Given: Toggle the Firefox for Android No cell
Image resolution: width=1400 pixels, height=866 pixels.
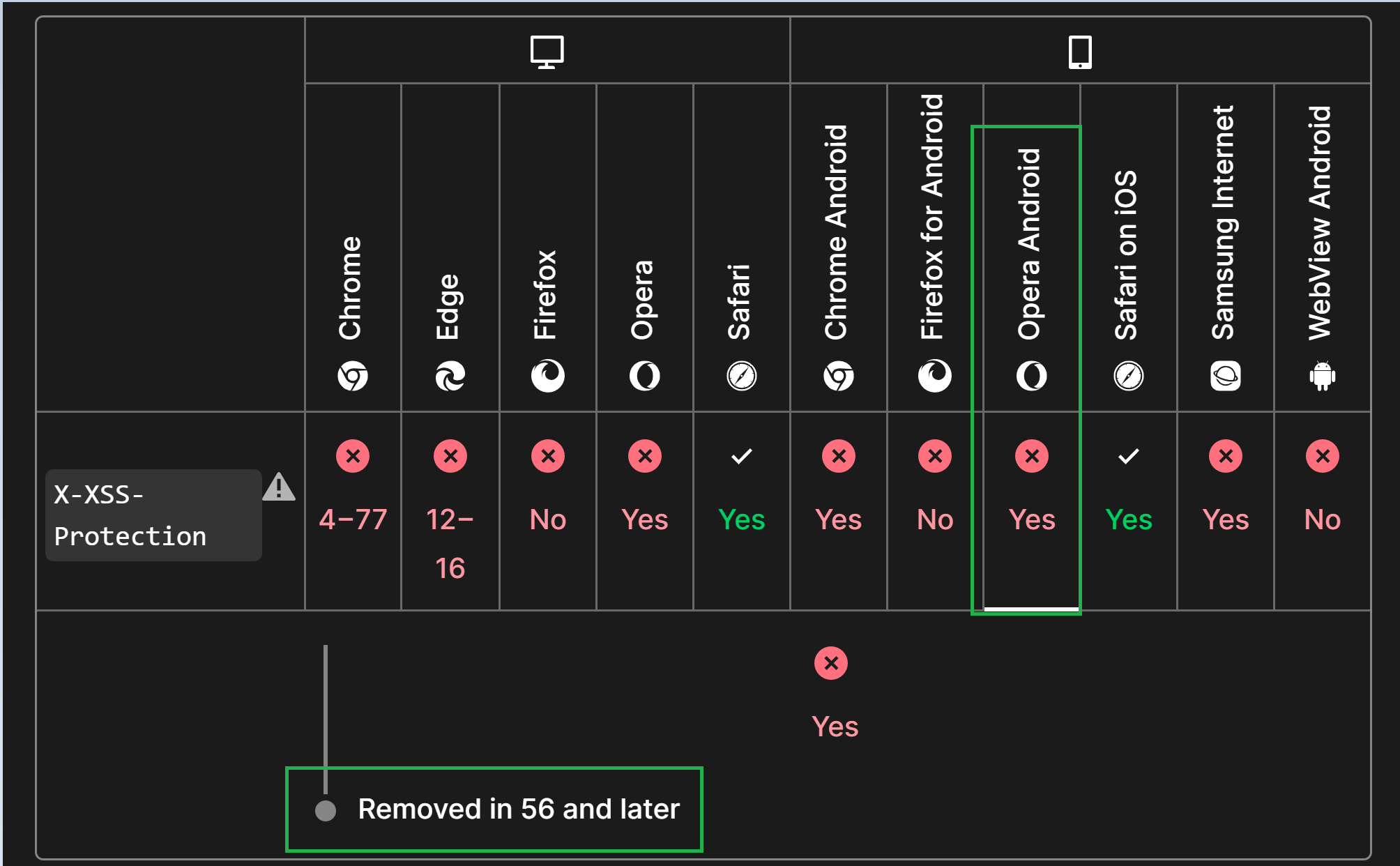Looking at the screenshot, I should (934, 488).
